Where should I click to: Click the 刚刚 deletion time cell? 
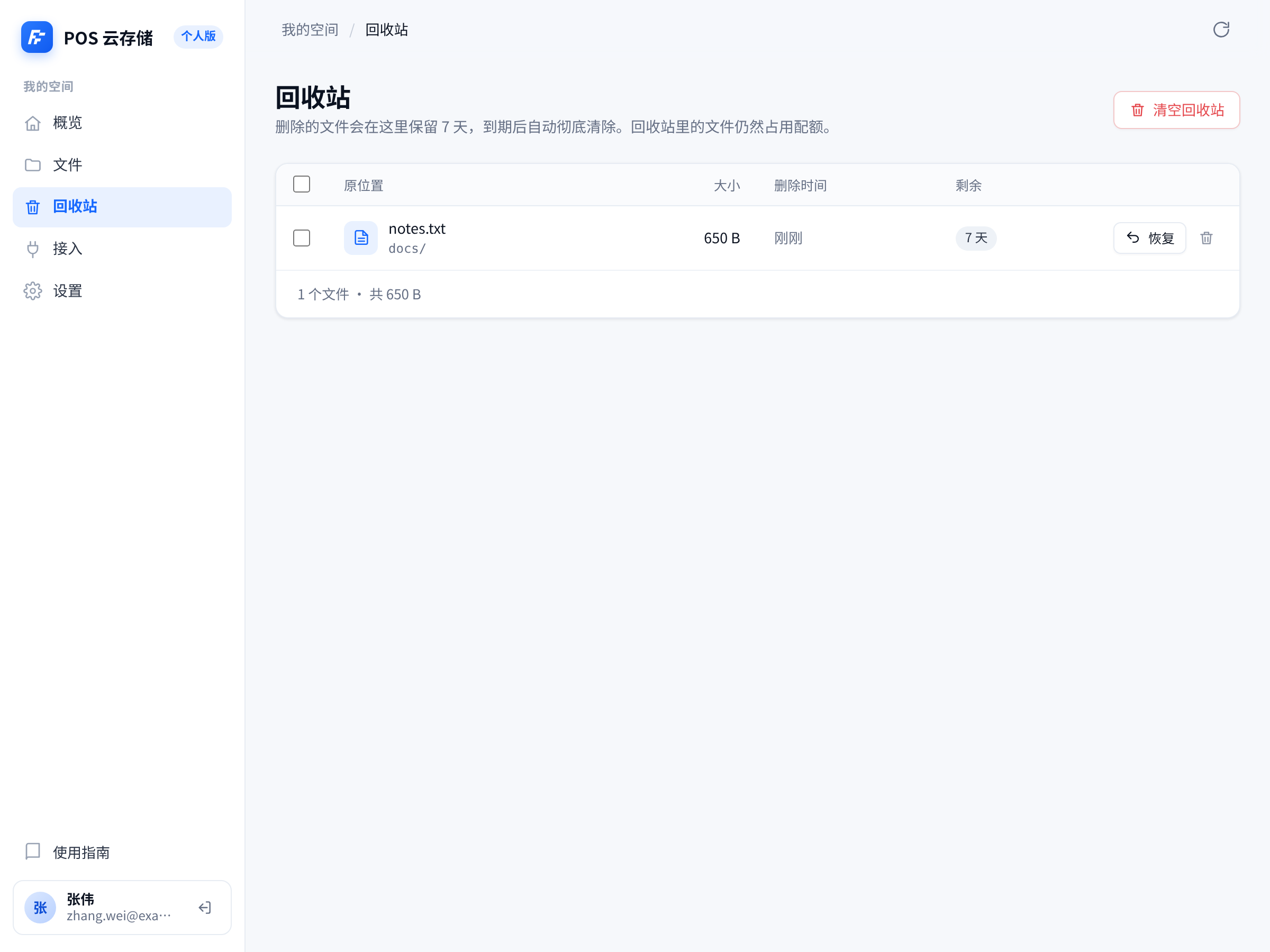click(788, 238)
